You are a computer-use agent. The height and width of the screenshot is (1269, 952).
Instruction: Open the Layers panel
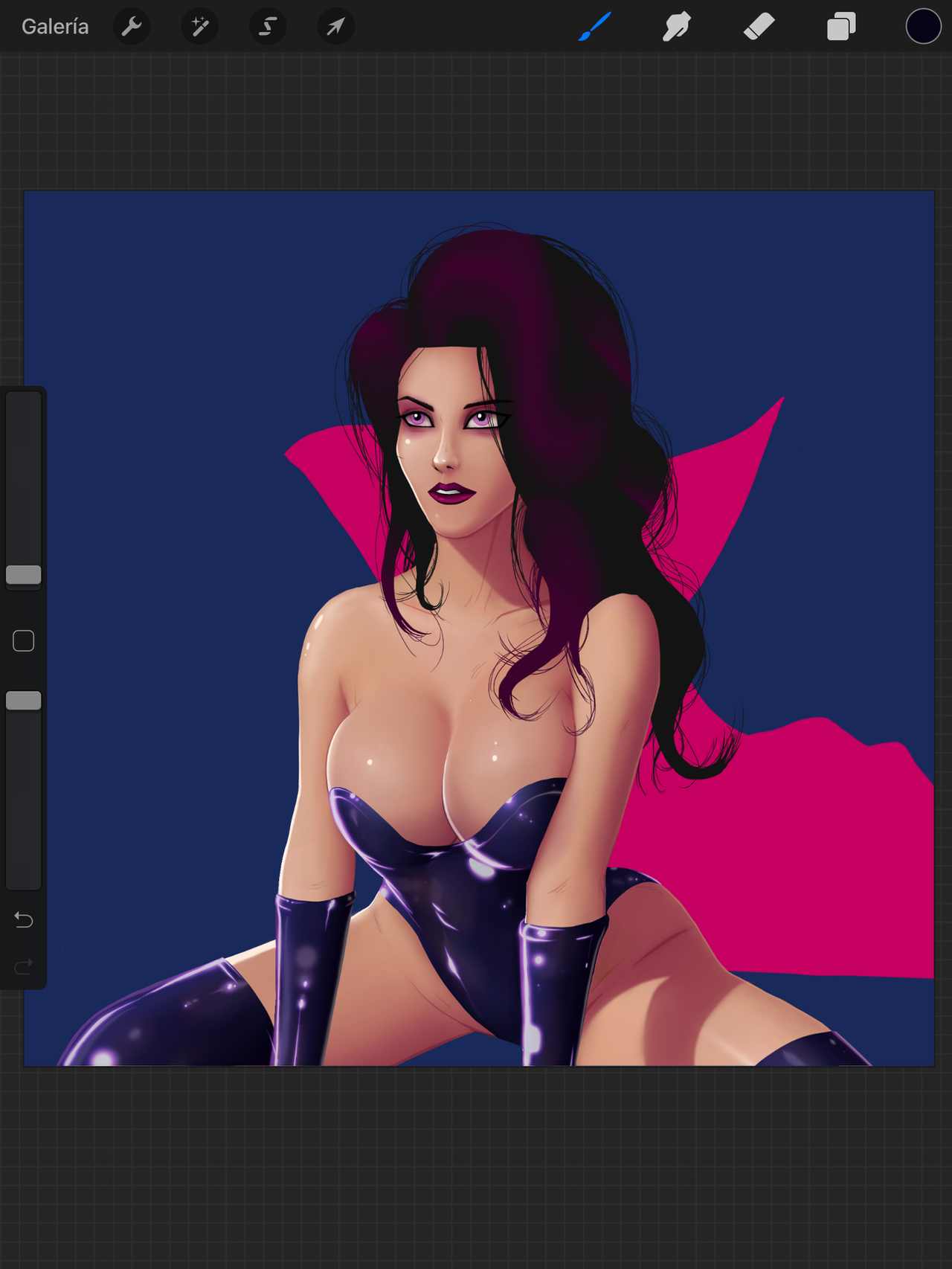tap(841, 27)
